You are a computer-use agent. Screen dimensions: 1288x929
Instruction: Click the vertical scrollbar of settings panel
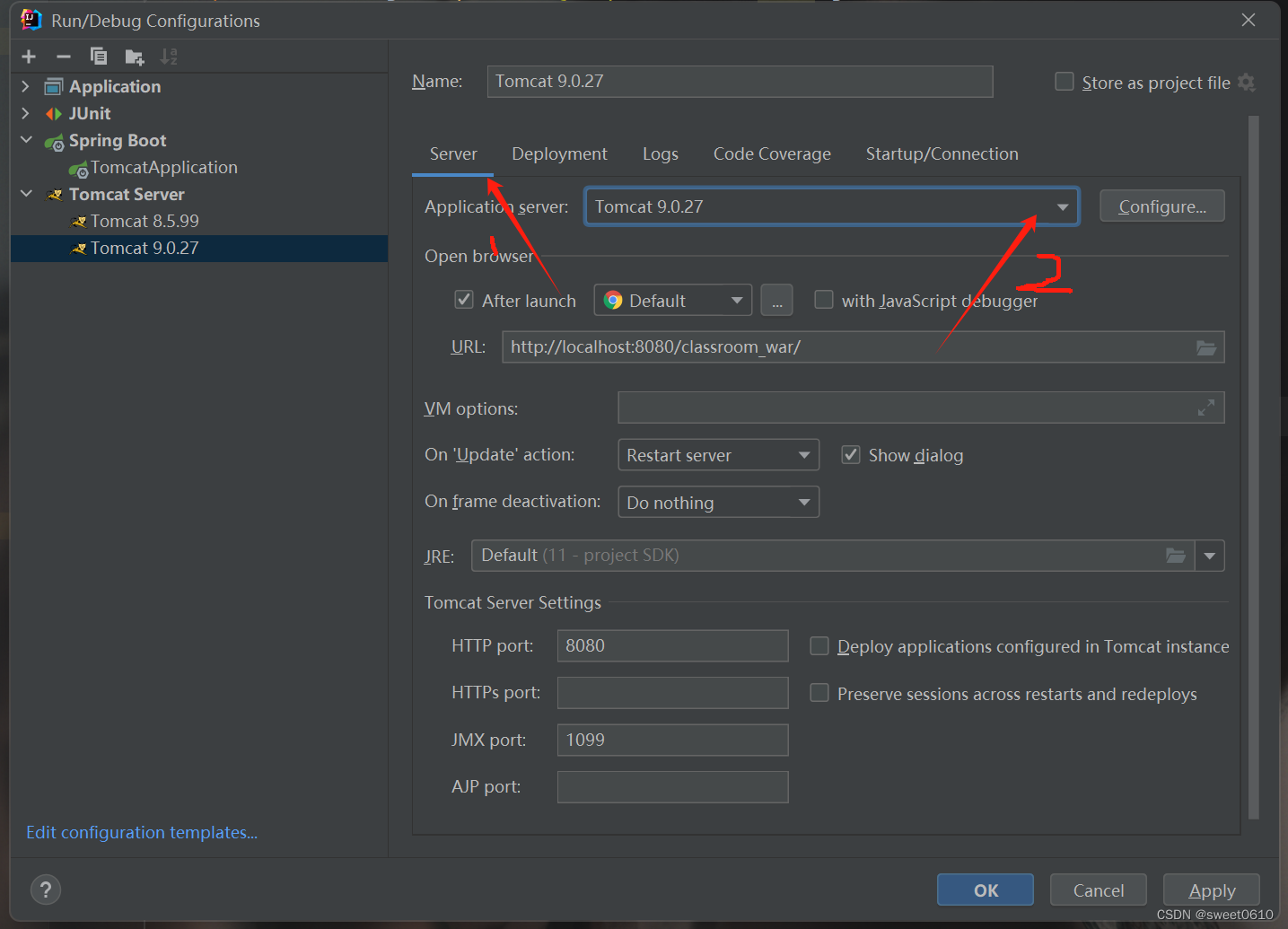click(x=1254, y=467)
